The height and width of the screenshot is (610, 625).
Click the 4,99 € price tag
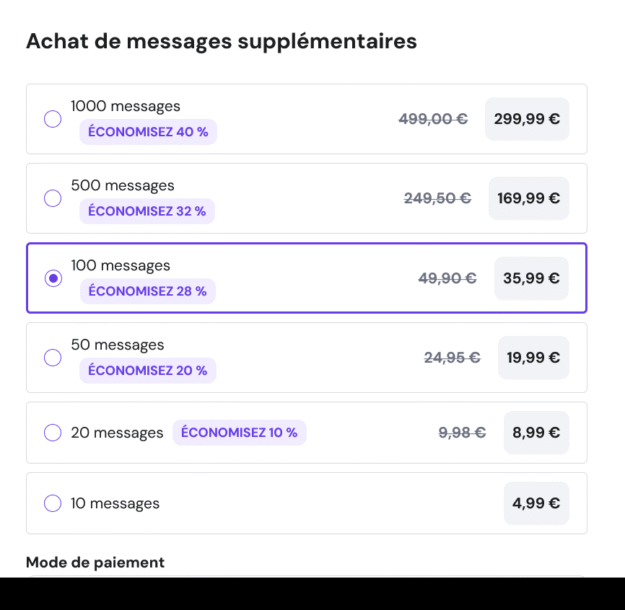(x=536, y=503)
